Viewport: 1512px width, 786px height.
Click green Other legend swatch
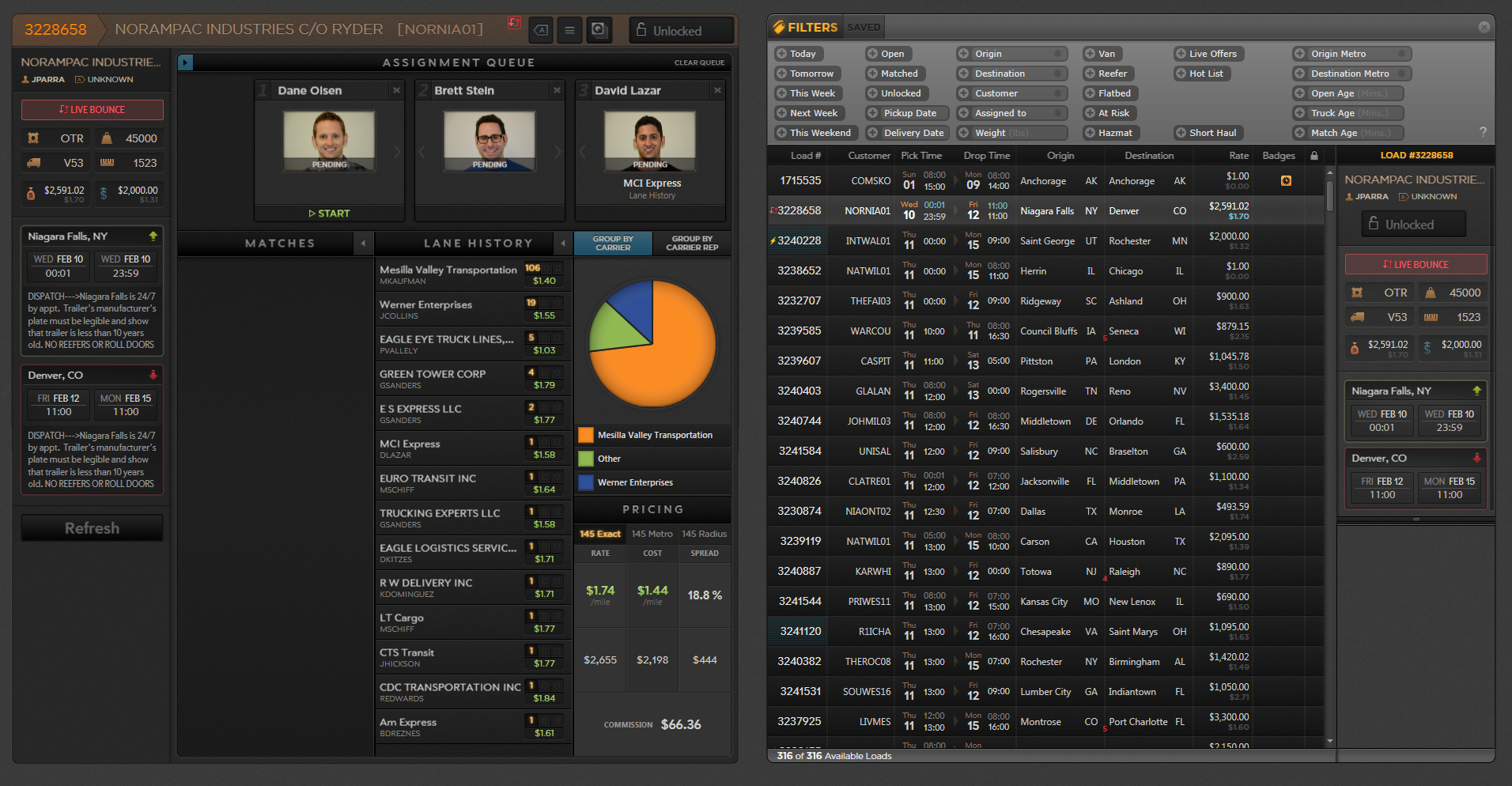586,459
